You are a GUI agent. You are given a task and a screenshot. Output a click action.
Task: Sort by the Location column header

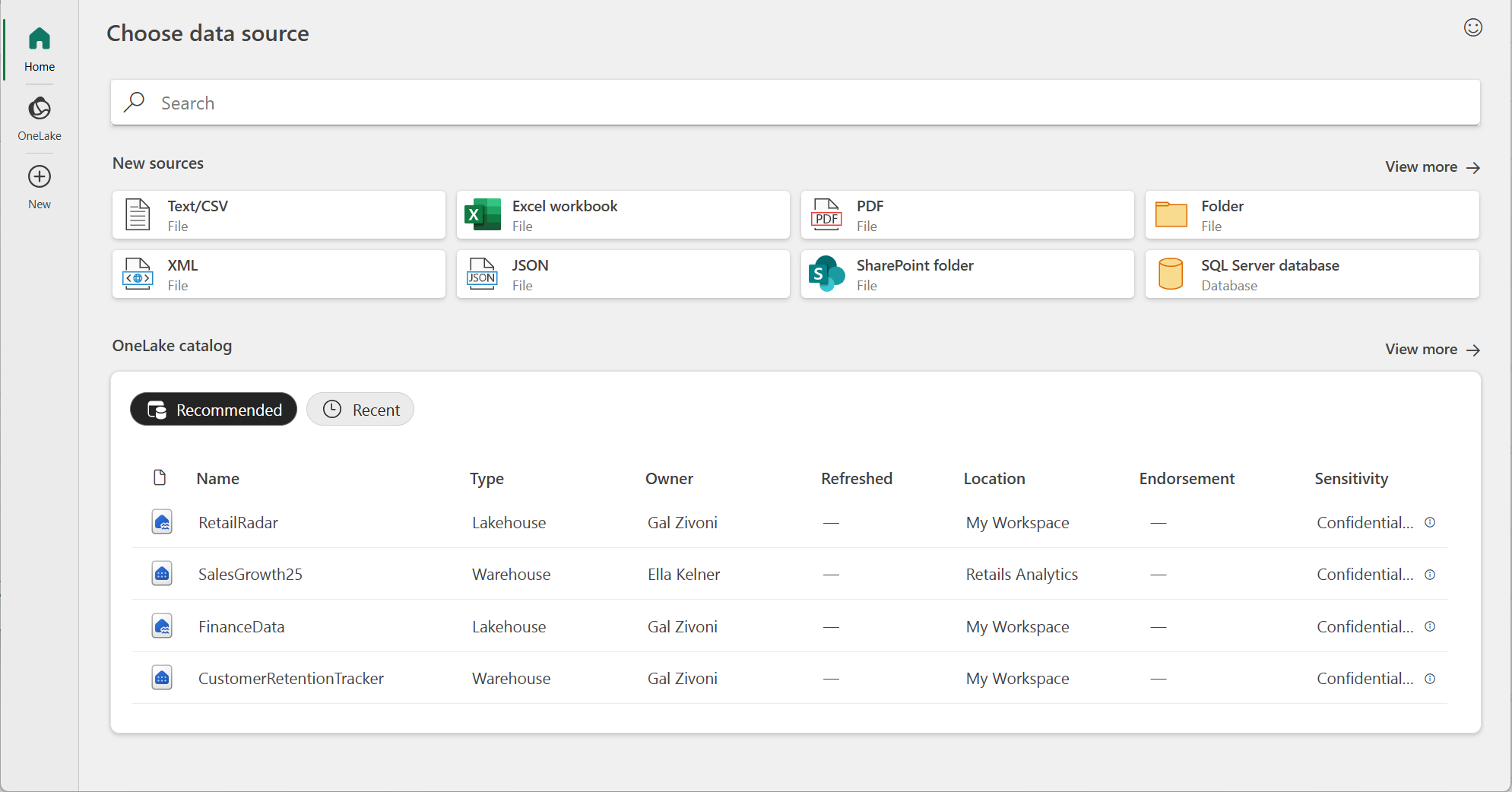pos(994,478)
